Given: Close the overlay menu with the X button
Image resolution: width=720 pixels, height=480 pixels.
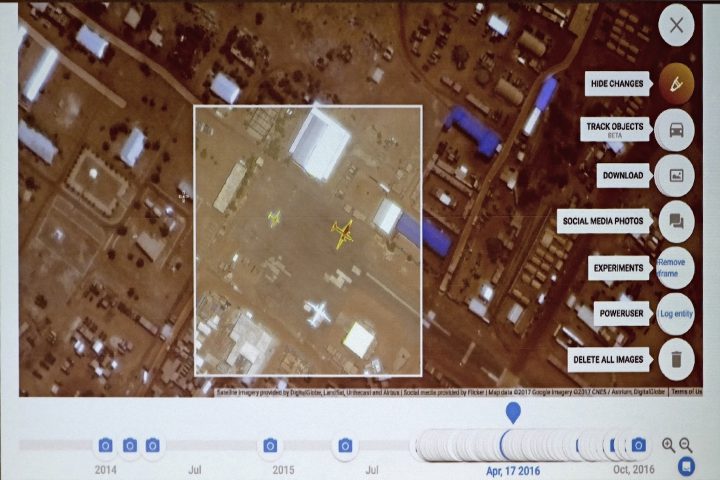Looking at the screenshot, I should pyautogui.click(x=676, y=25).
